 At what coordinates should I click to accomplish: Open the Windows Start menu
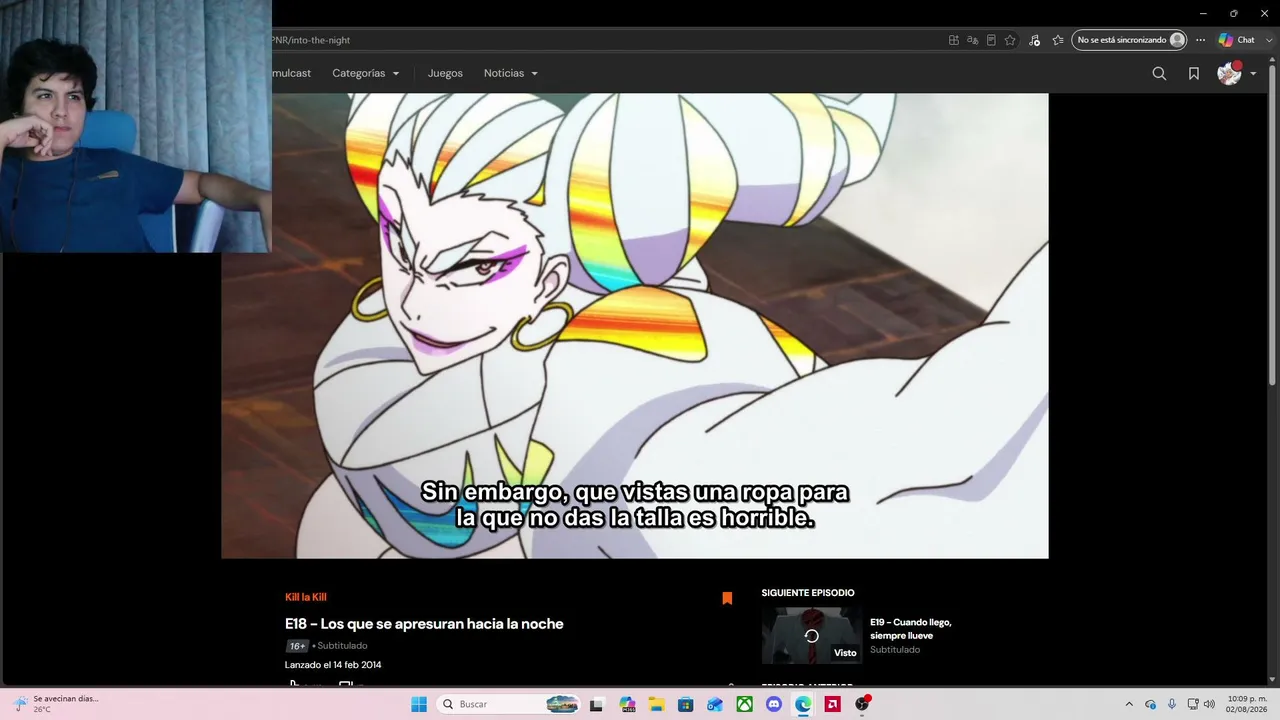pyautogui.click(x=419, y=704)
